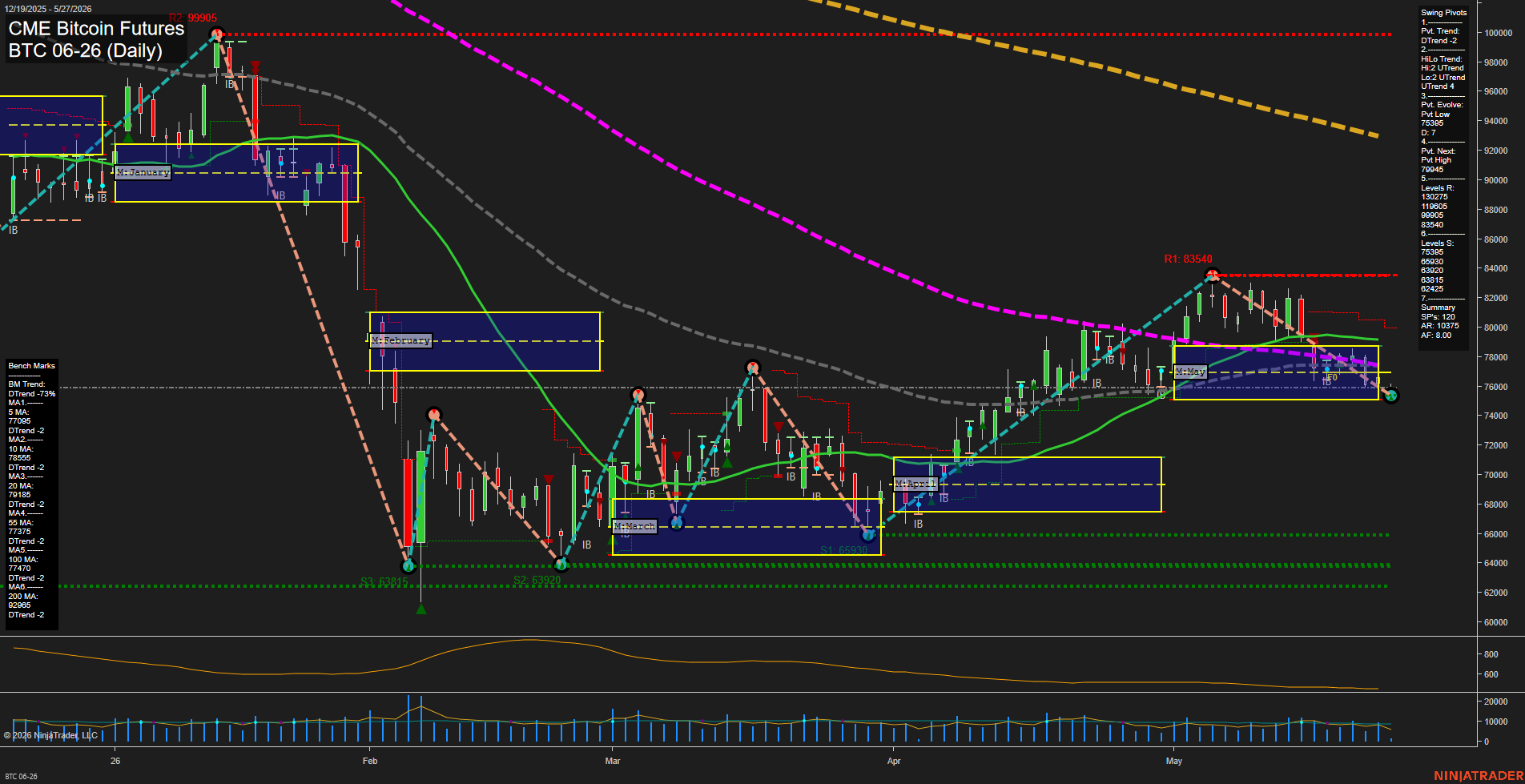Click the 'DTrend -73%' value
Screen dimensions: 1525x784
point(32,394)
